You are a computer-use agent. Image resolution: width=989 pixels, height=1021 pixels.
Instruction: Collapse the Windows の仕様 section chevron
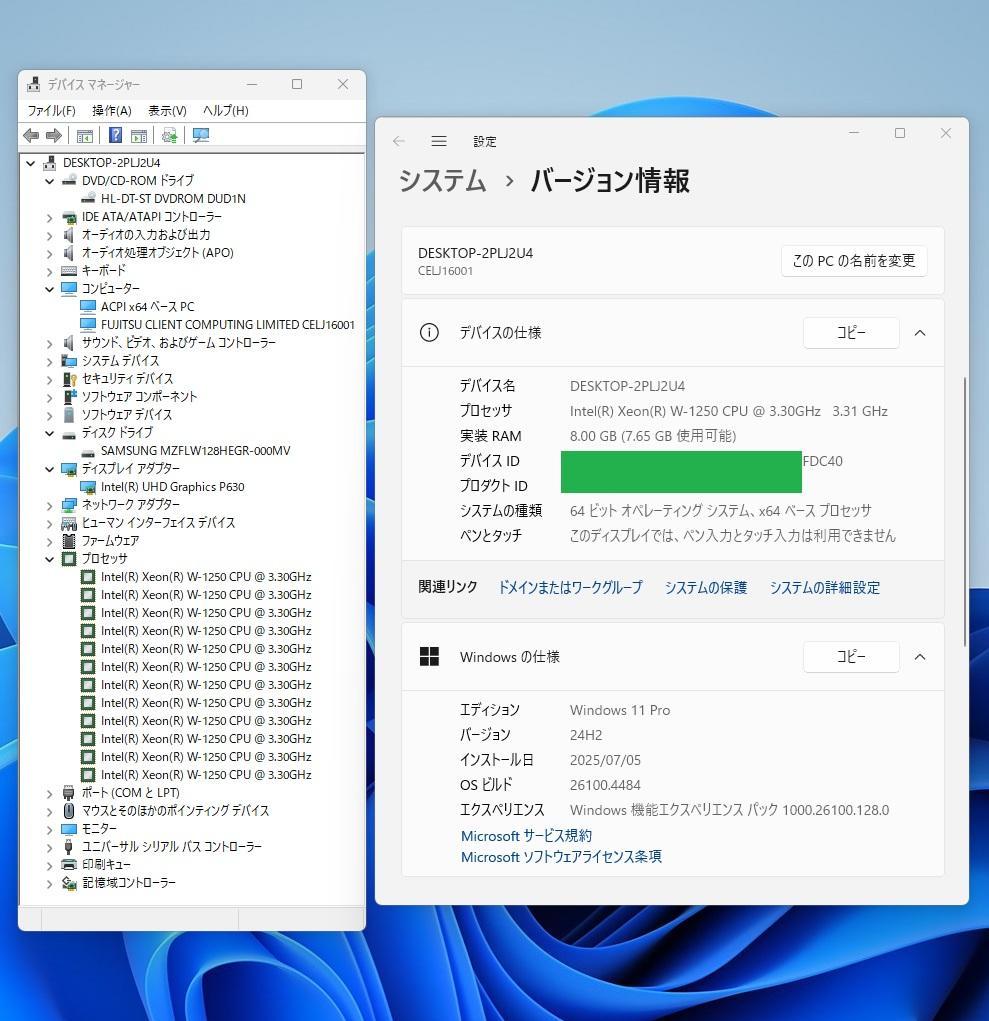919,656
